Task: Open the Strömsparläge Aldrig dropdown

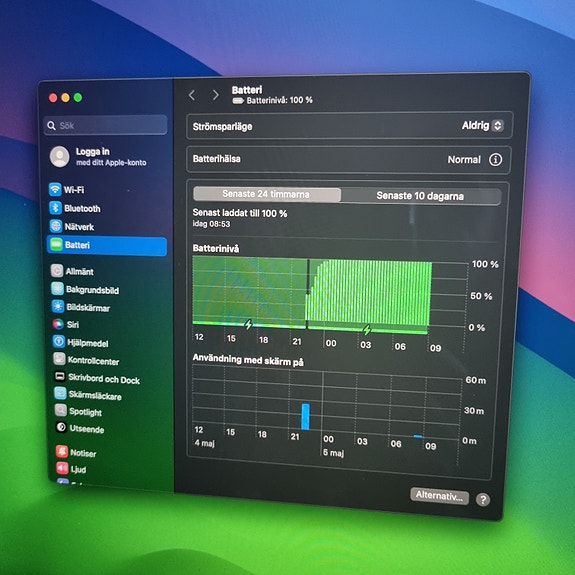Action: 482,125
